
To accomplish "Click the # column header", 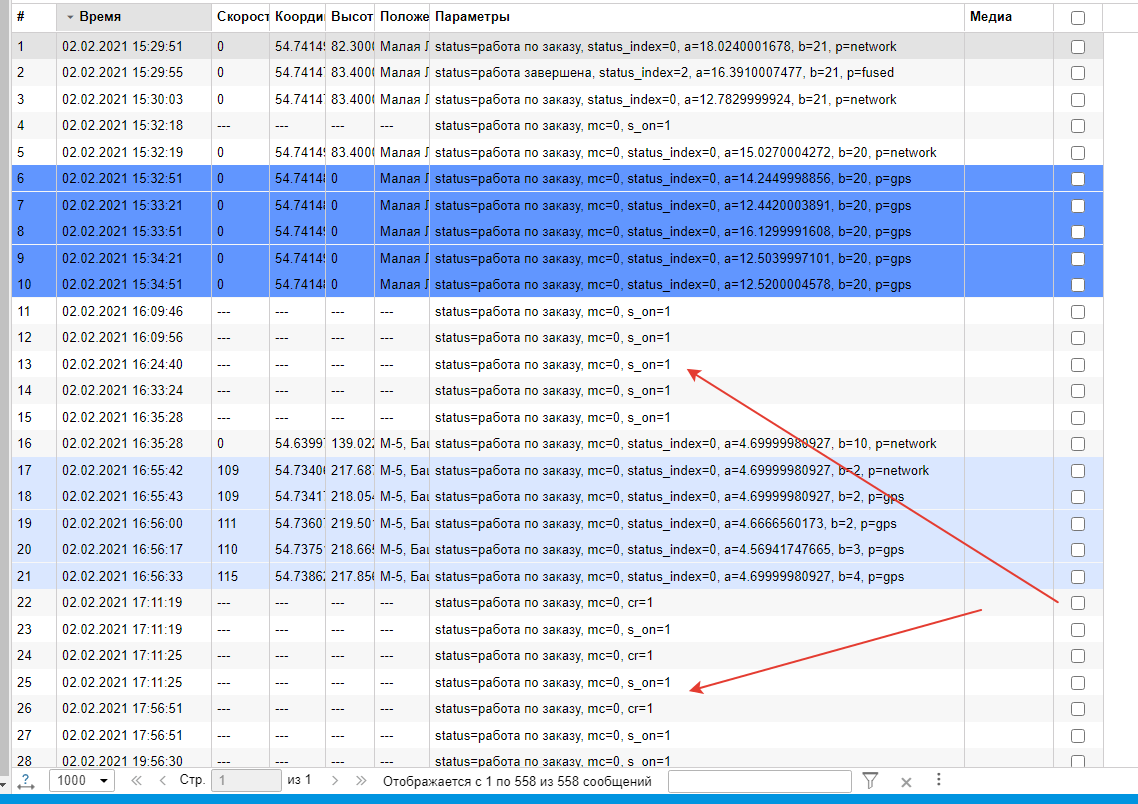I will click(x=21, y=17).
